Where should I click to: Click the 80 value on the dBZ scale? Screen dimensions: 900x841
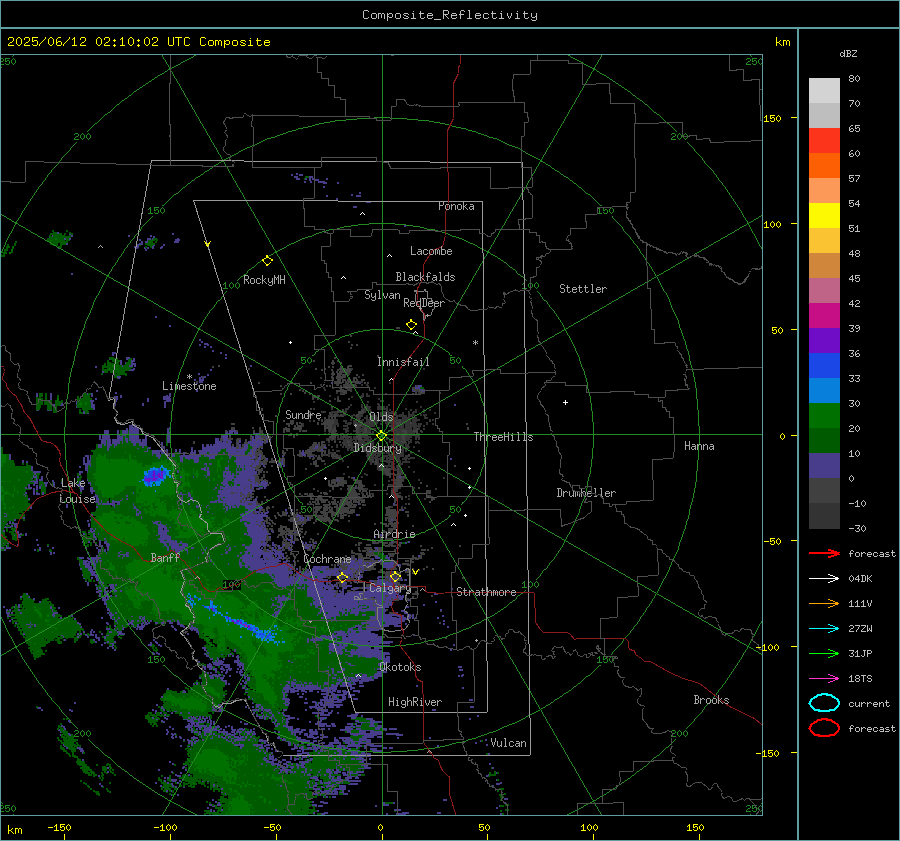coord(854,79)
